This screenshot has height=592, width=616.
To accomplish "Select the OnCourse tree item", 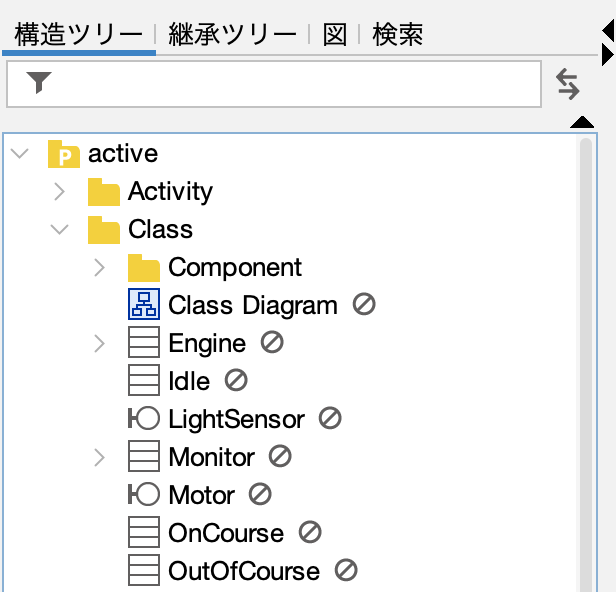I will 226,533.
